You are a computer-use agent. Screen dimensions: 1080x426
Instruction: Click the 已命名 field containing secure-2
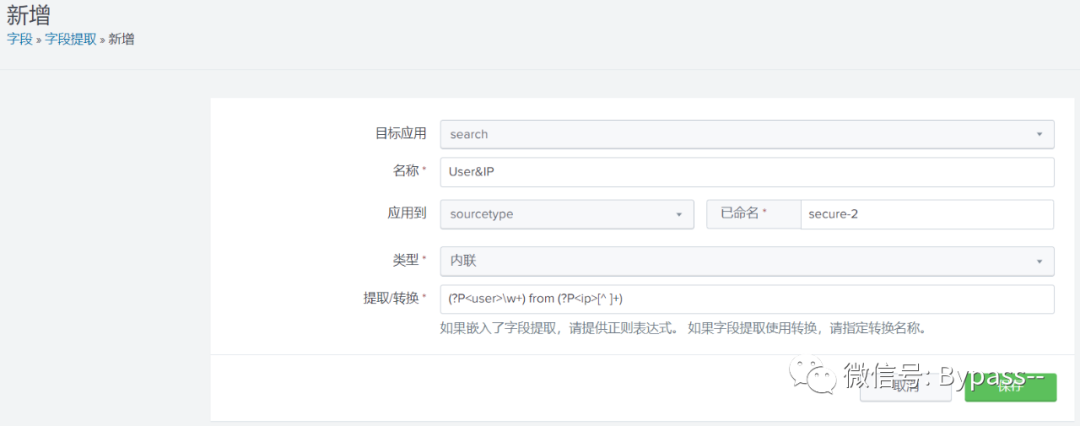coord(926,214)
